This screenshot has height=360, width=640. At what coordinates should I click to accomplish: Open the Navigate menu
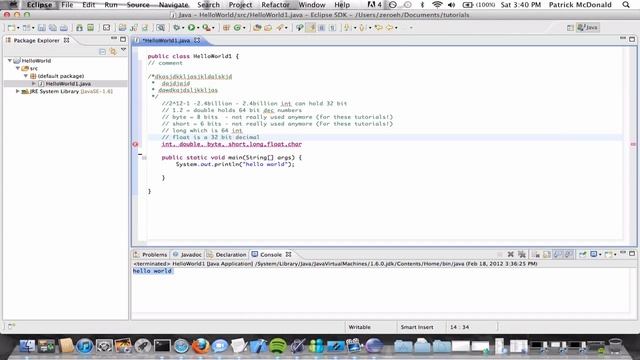point(173,5)
